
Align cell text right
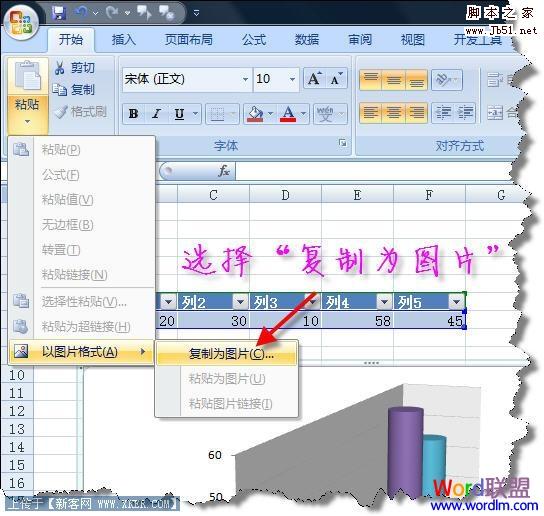(416, 113)
